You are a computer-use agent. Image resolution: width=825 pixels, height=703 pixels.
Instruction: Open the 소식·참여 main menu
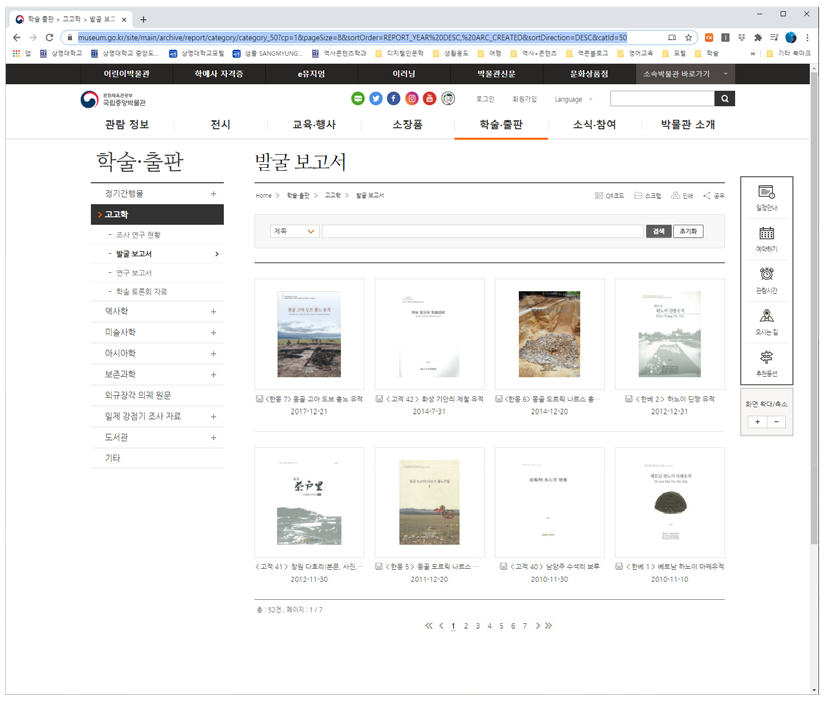coord(595,125)
